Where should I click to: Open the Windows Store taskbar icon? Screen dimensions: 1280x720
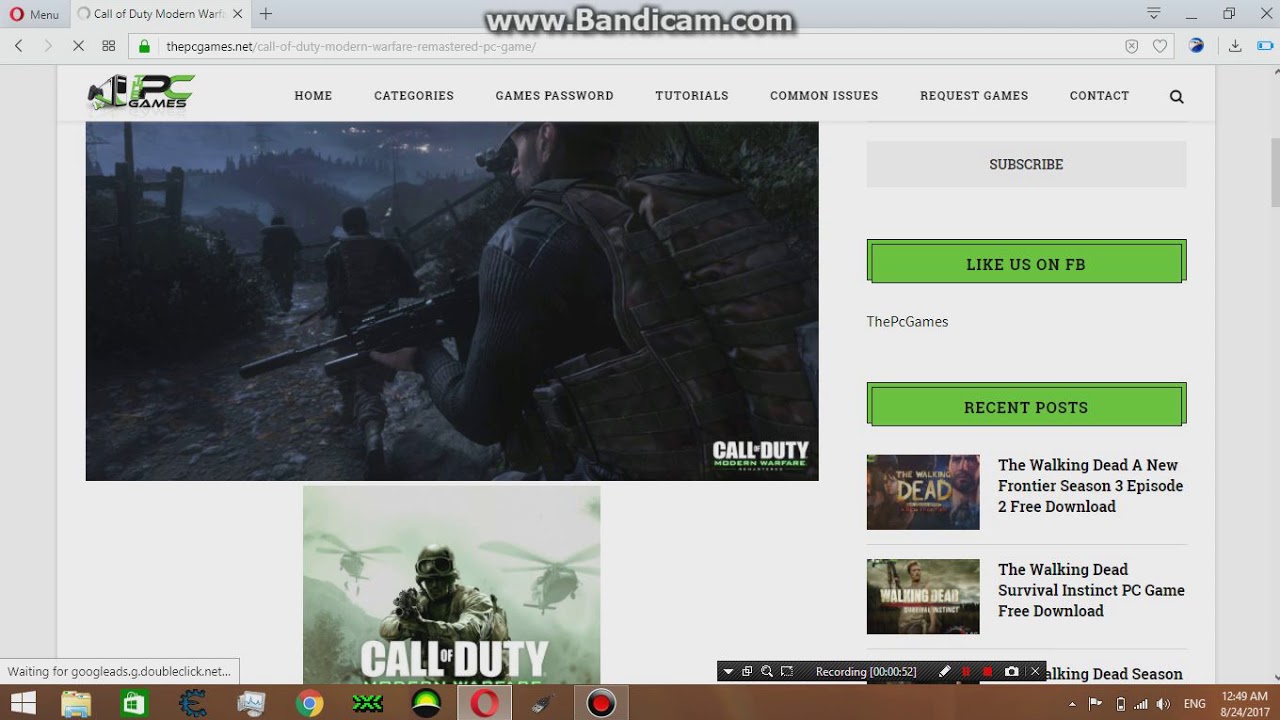[x=133, y=703]
